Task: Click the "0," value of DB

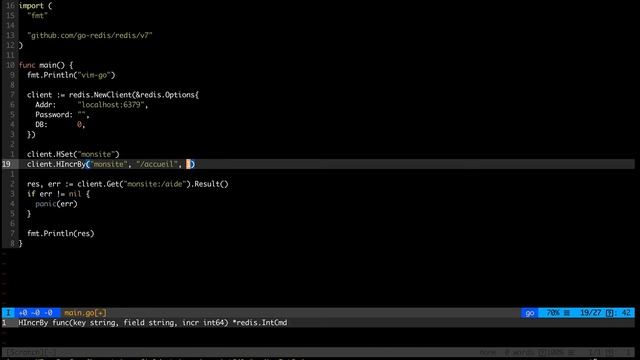Action: point(81,124)
